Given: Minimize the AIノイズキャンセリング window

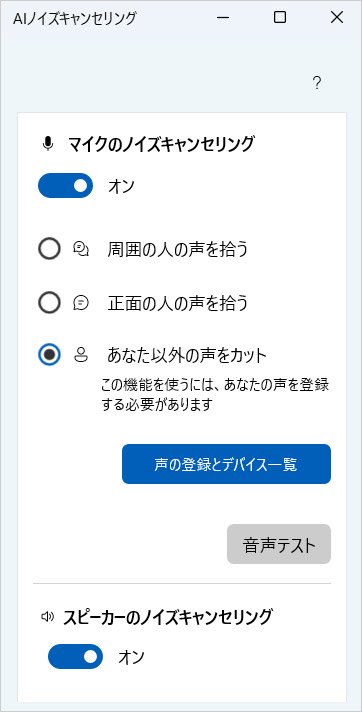Looking at the screenshot, I should pos(222,18).
